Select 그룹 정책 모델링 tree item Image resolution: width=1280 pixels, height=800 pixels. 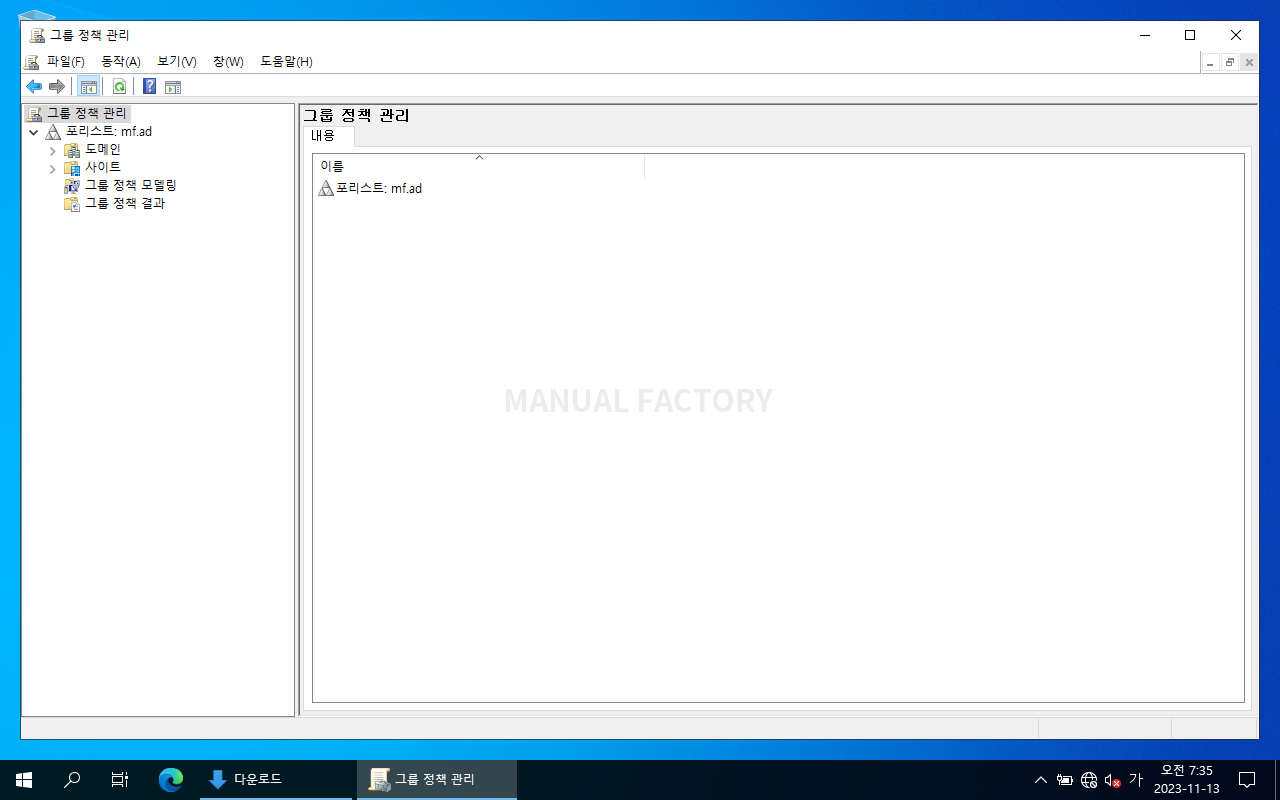131,186
